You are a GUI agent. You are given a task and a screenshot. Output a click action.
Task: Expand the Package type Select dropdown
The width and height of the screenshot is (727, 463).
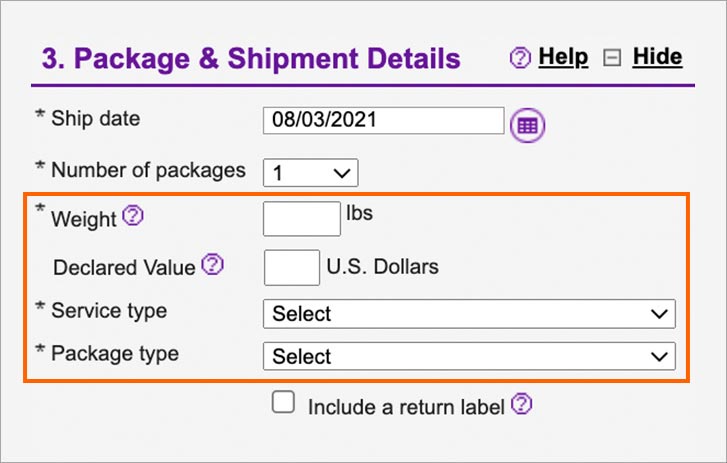point(469,356)
